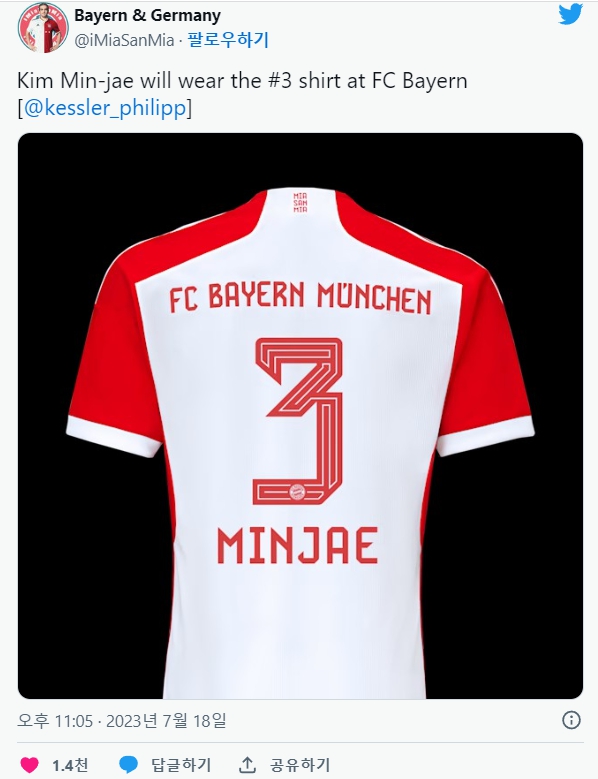Open the @kessler_philipp mention link
This screenshot has width=598, height=779.
point(105,107)
